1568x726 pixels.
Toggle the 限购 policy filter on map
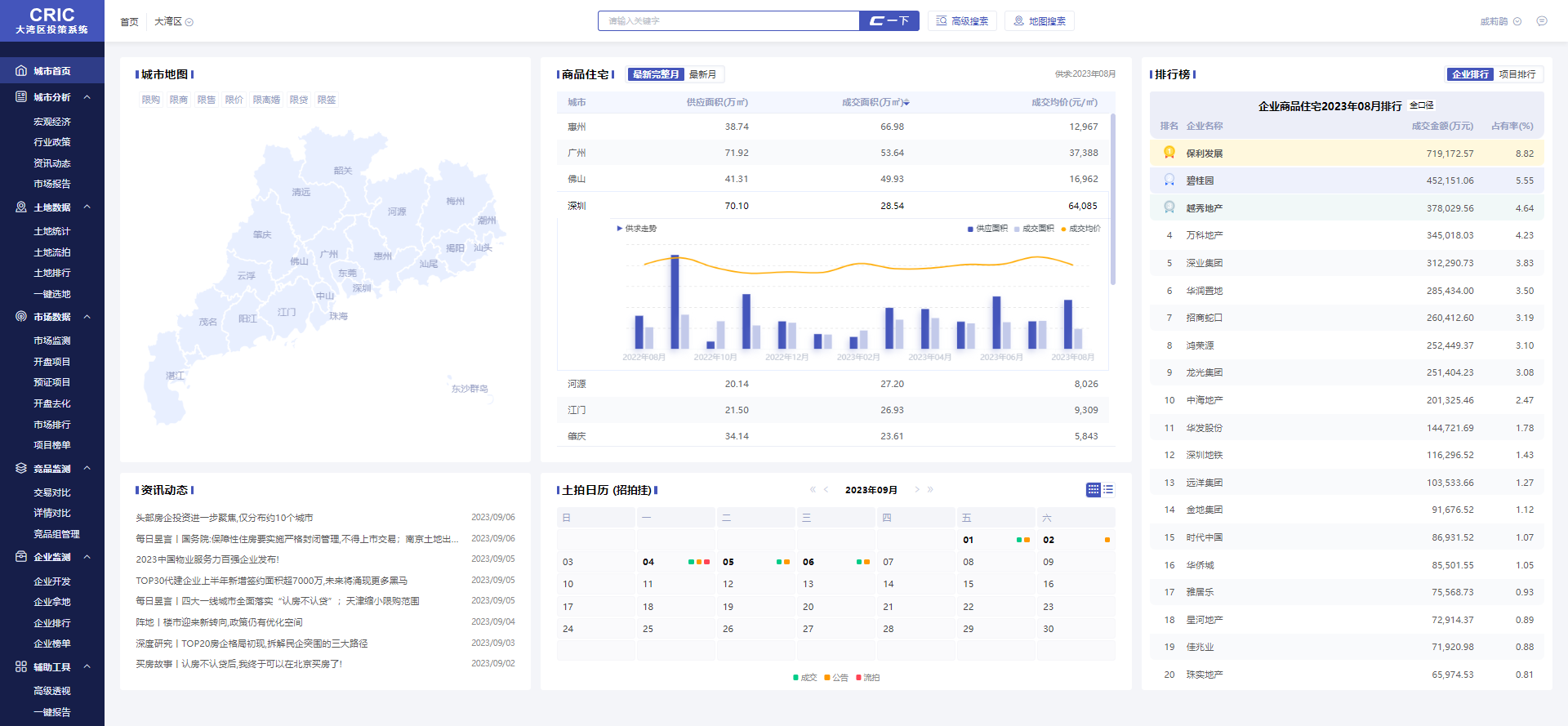tap(151, 100)
